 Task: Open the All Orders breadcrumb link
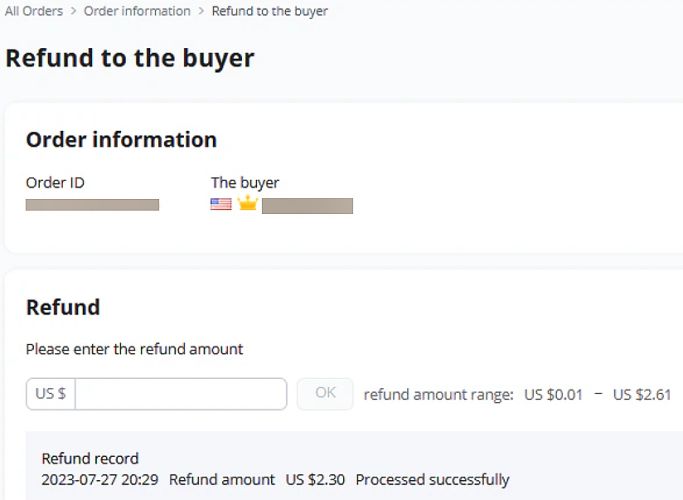(x=34, y=11)
